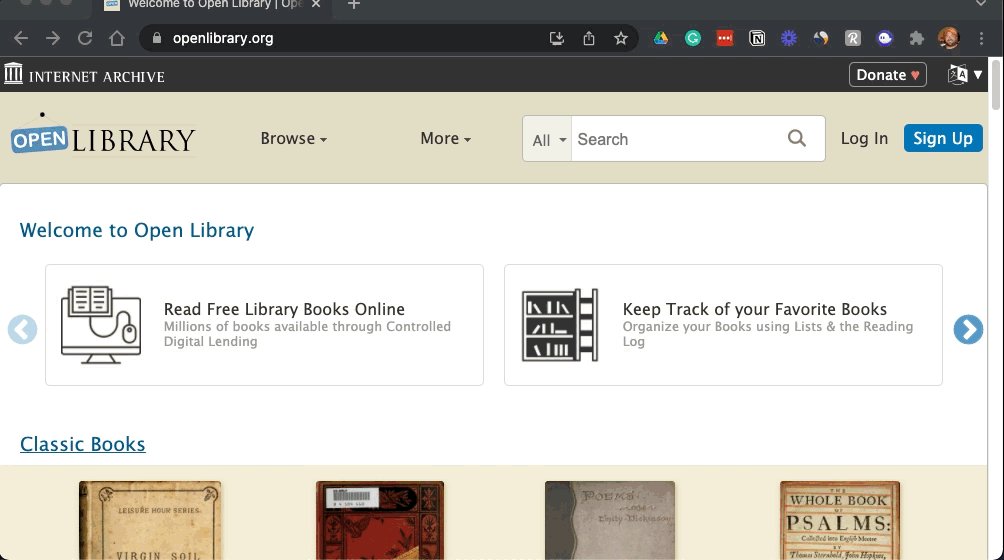Go back to the previous page
This screenshot has height=560, width=1004.
pos(21,38)
